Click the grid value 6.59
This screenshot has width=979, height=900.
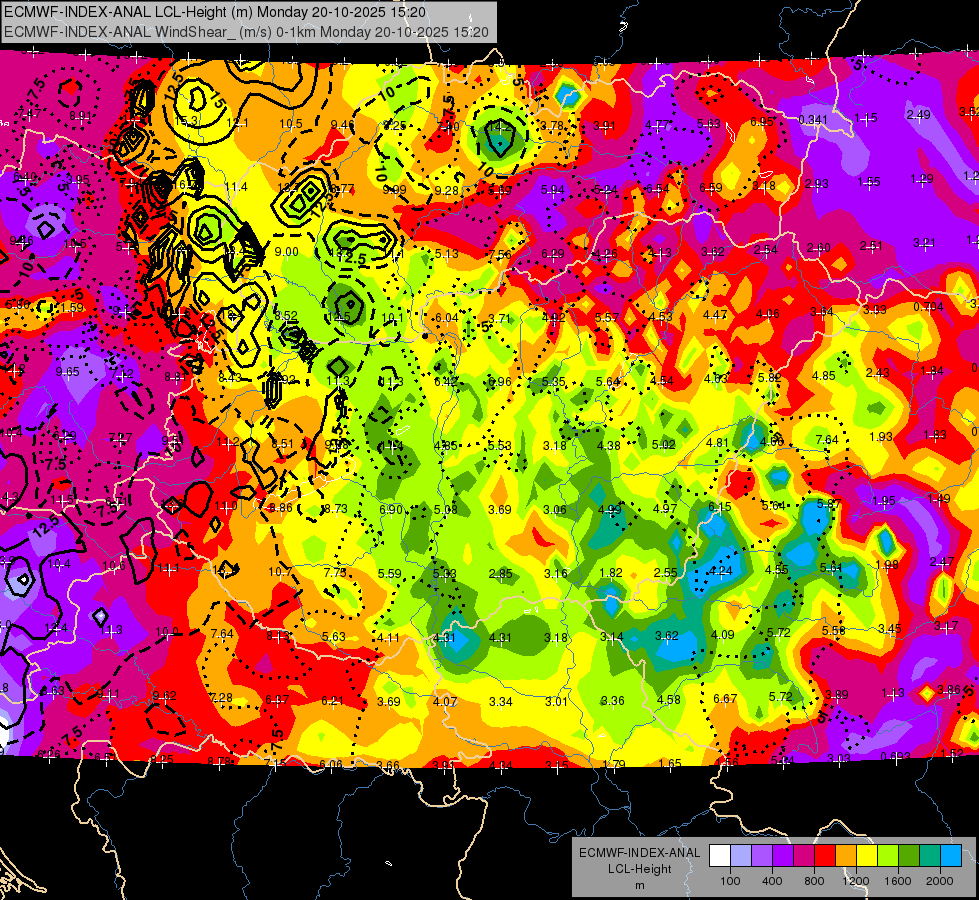click(x=711, y=187)
